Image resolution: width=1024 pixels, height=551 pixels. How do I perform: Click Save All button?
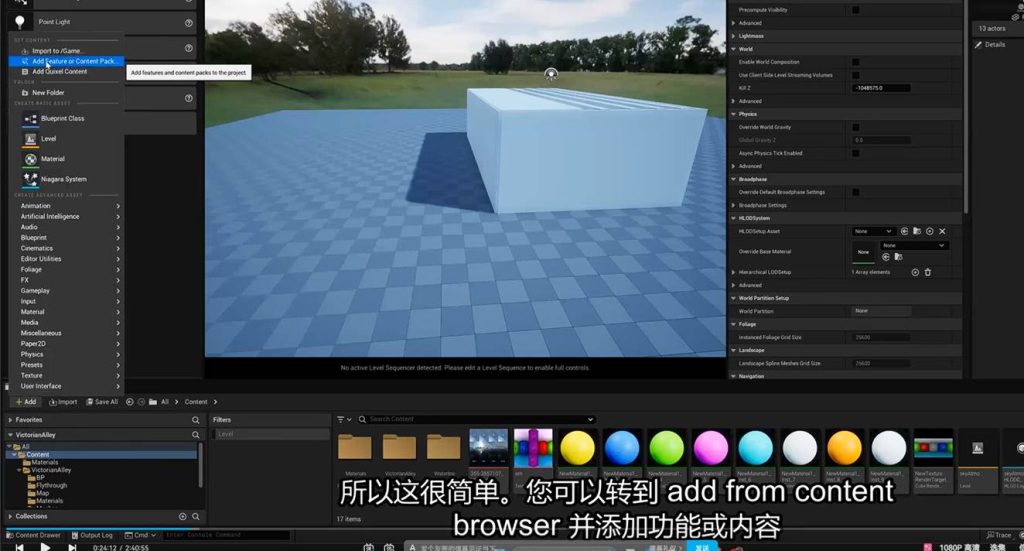click(x=102, y=402)
